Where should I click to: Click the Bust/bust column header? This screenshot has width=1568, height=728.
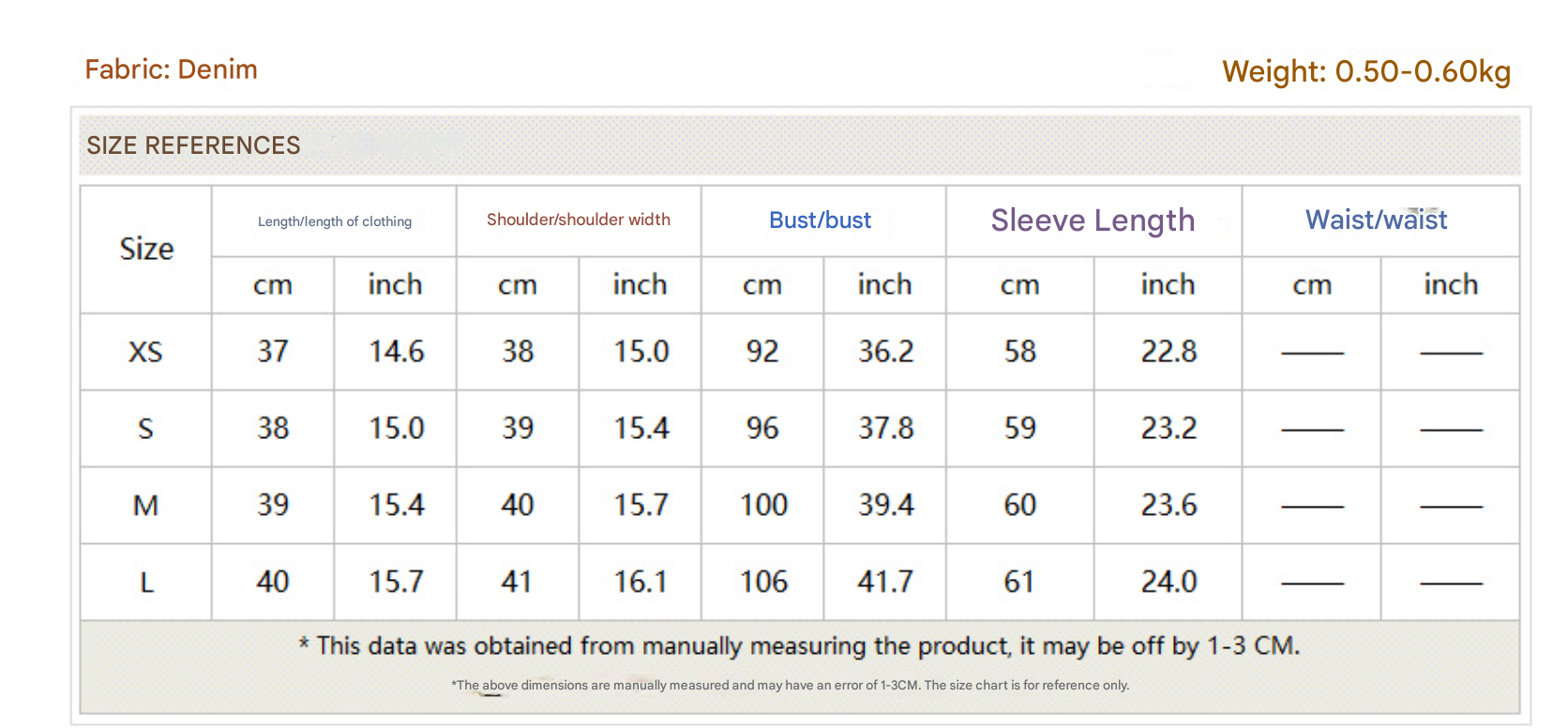pos(820,220)
